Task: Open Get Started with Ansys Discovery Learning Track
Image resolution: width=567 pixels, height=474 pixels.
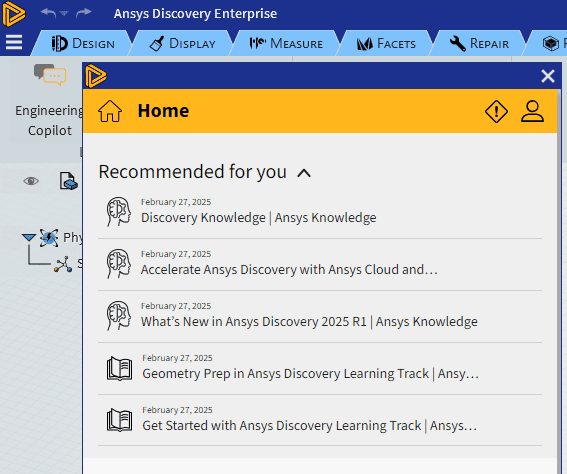Action: [310, 426]
